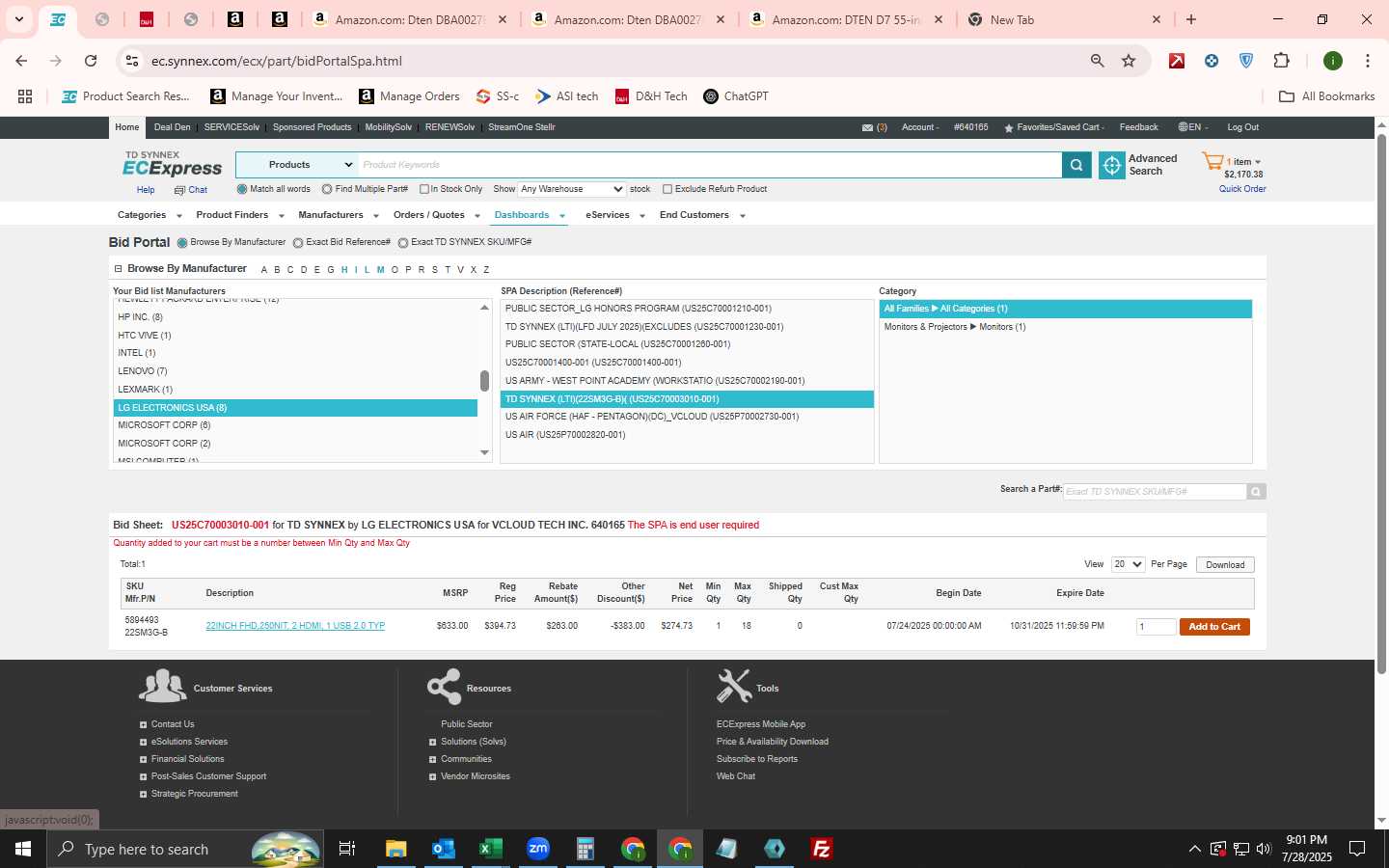This screenshot has width=1389, height=868.
Task: Open the Dashboards menu
Action: click(x=529, y=215)
